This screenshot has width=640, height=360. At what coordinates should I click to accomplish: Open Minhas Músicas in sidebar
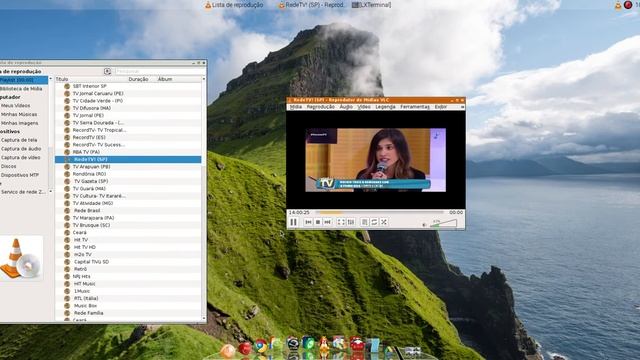click(x=19, y=115)
